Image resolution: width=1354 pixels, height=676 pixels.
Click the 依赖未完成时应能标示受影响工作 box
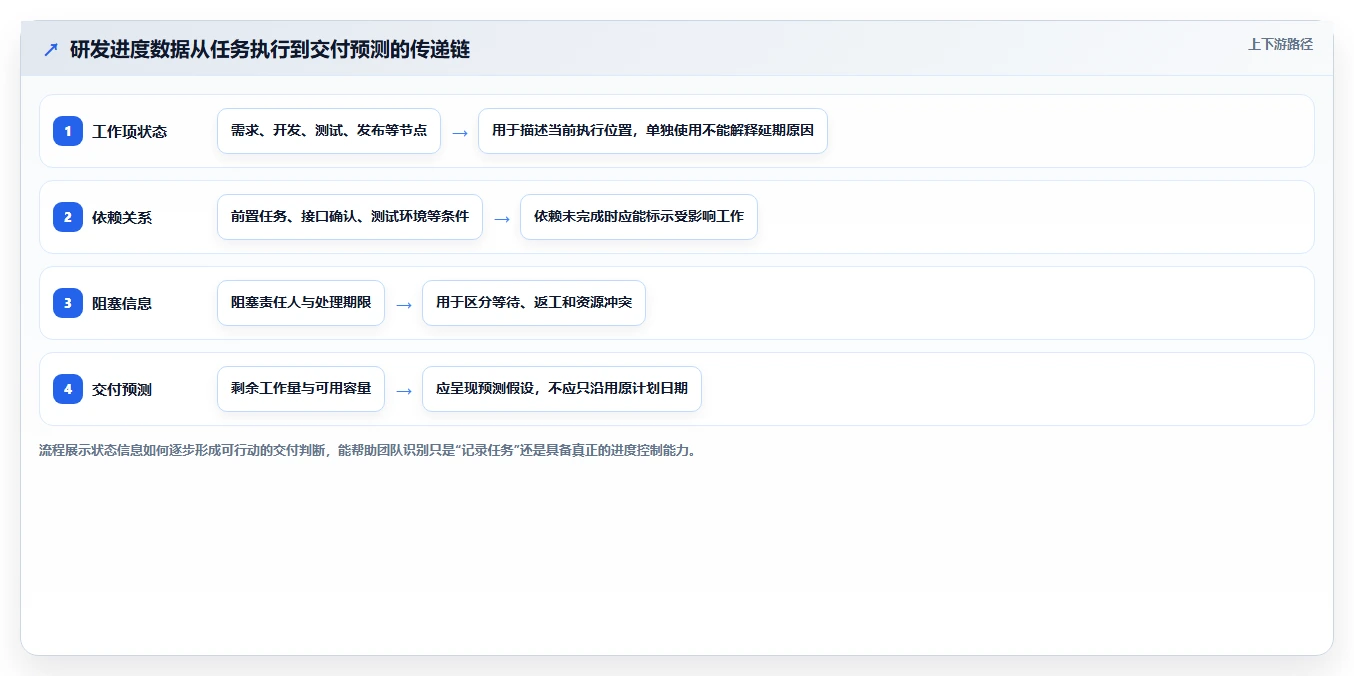639,217
